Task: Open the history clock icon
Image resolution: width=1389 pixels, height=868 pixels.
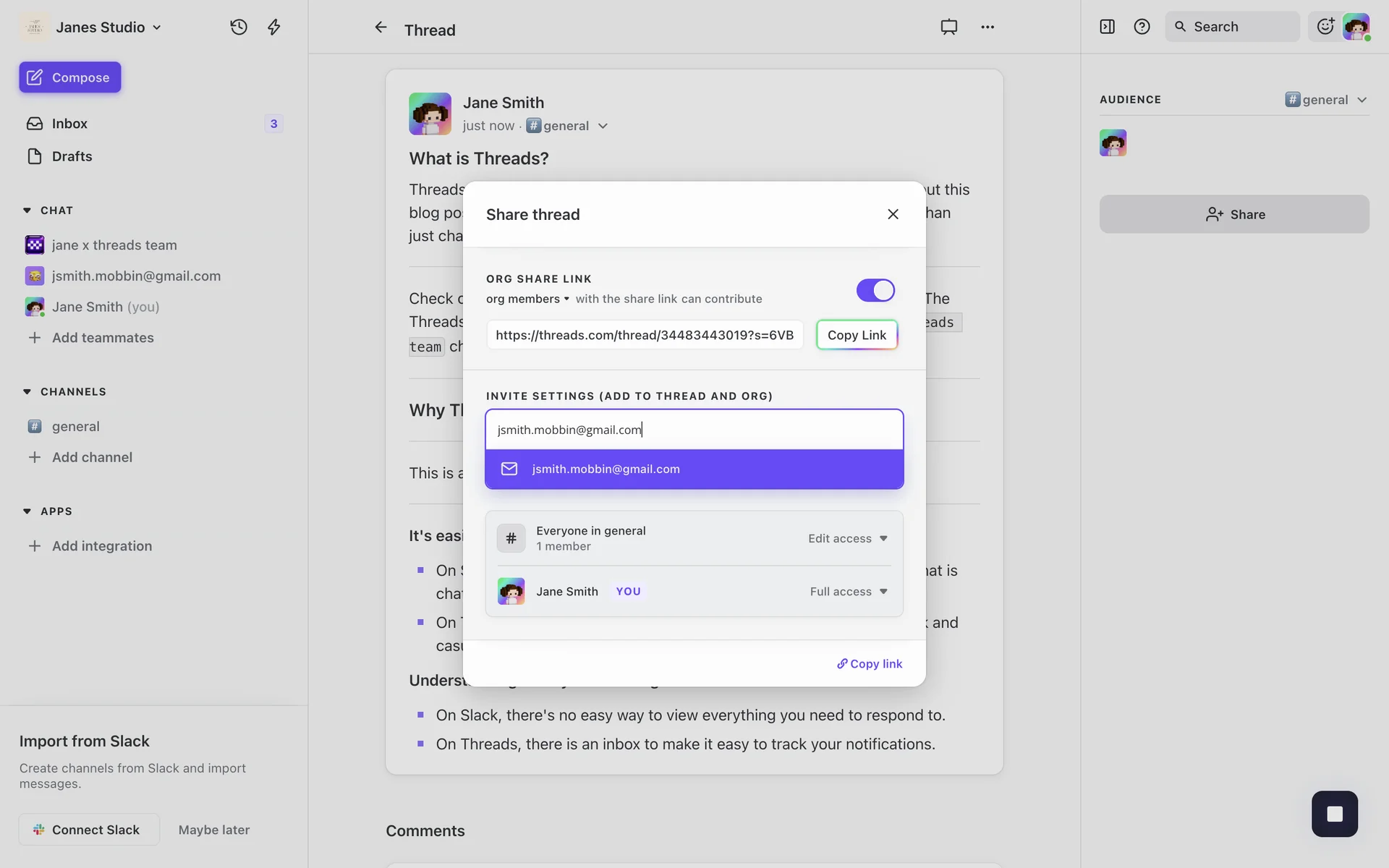Action: (239, 27)
